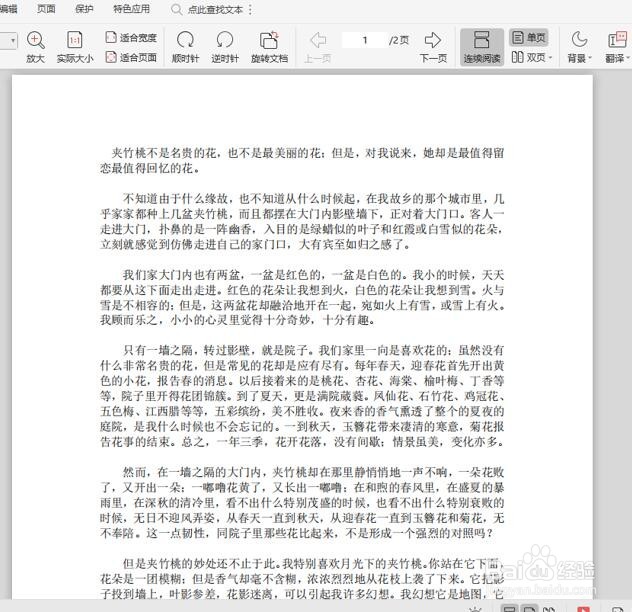Open the 编辑 menu tab
This screenshot has height=612, width=632.
(8, 8)
